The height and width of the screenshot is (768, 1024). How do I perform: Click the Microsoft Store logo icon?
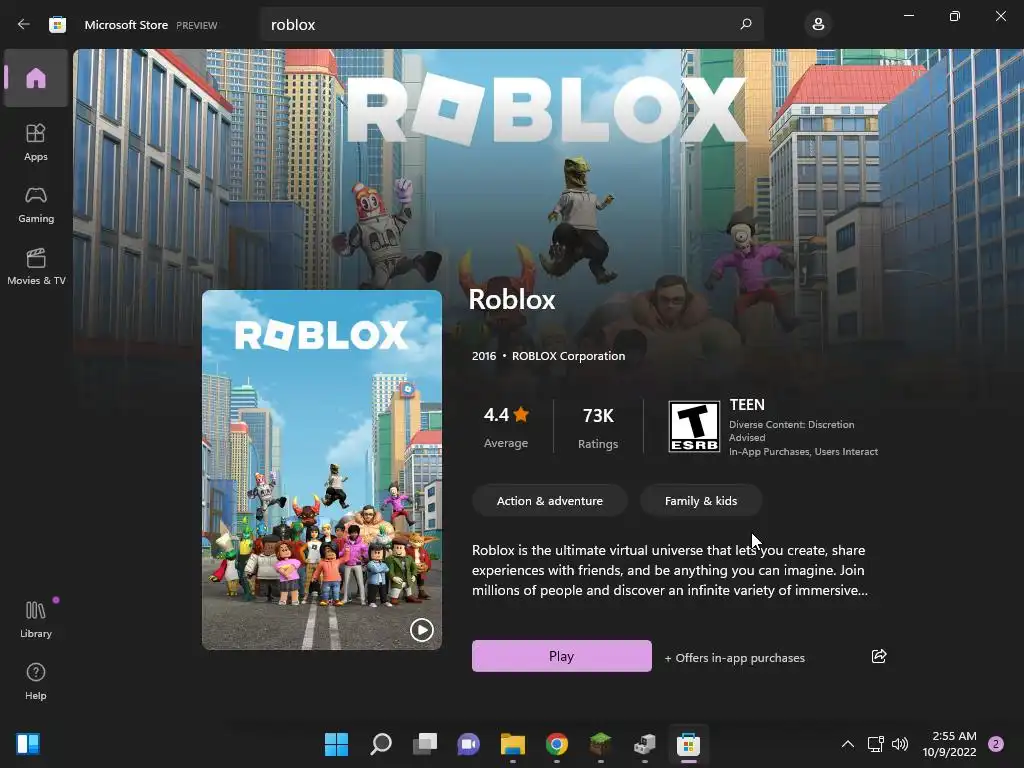57,25
